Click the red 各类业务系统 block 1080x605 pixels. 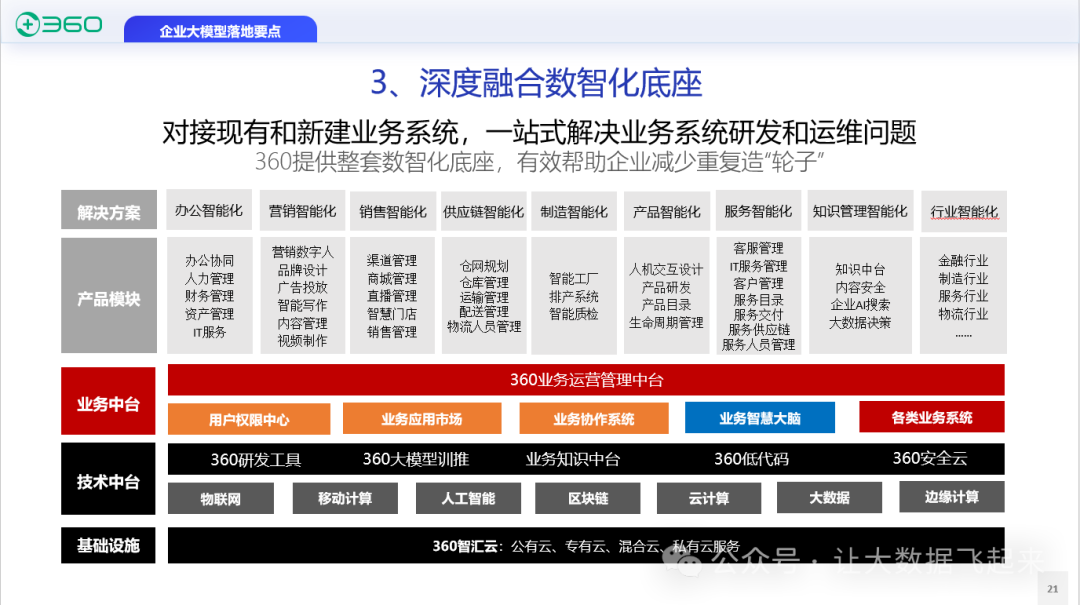click(x=932, y=417)
